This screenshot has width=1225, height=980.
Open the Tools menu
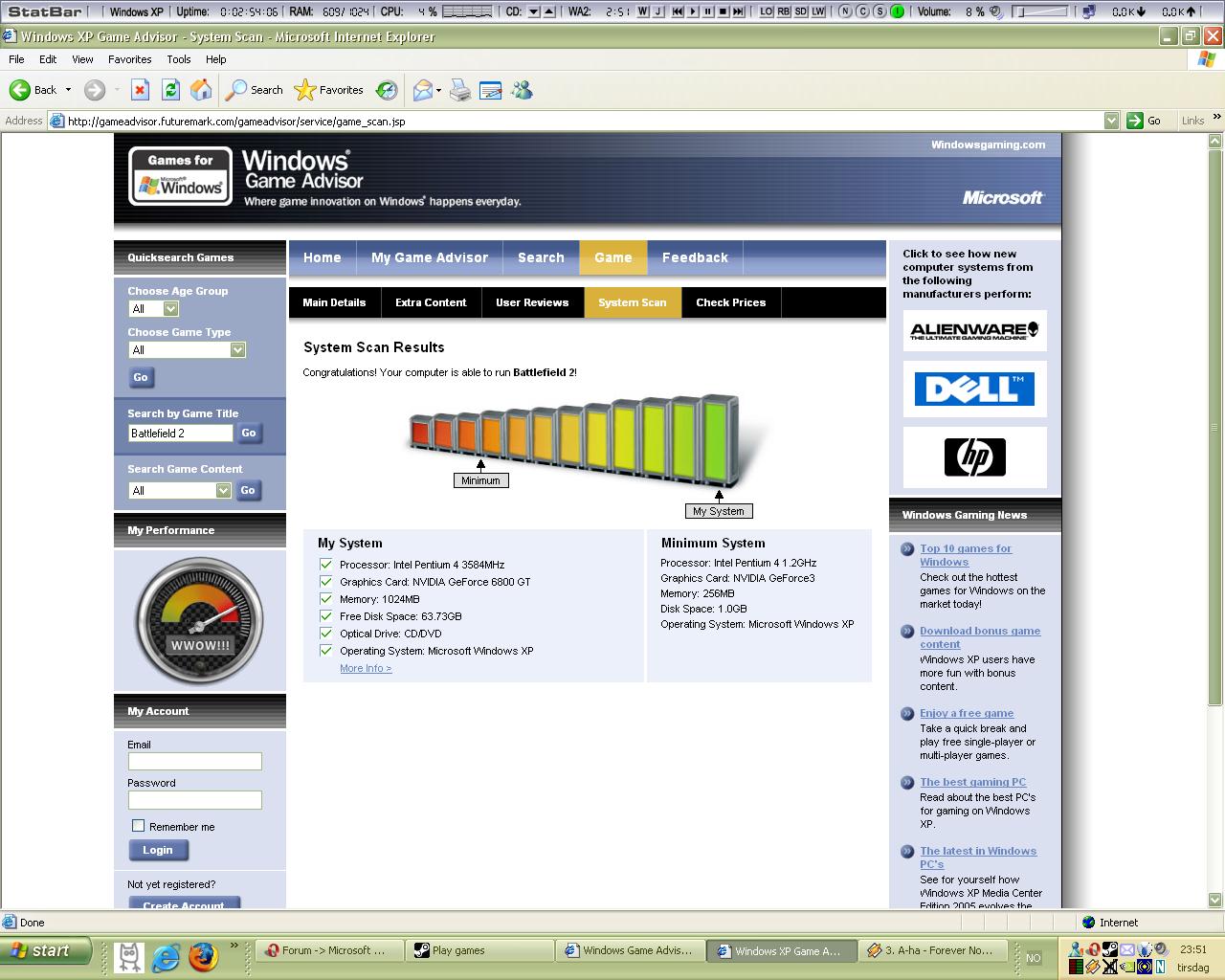point(179,59)
